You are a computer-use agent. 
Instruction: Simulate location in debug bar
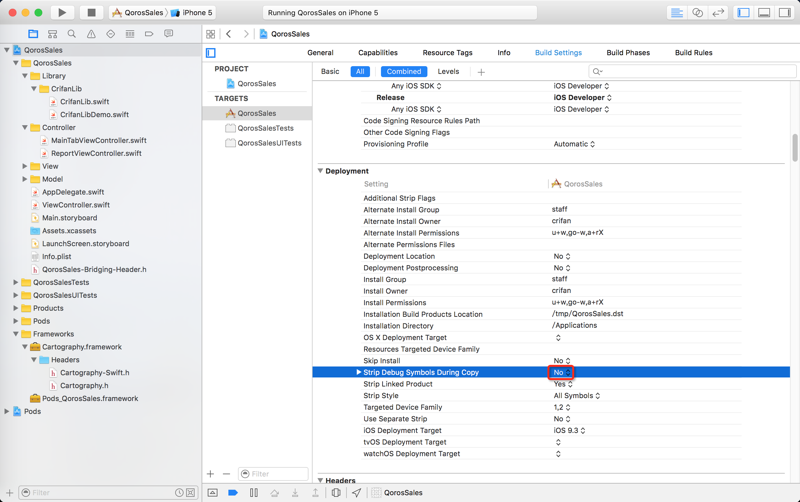pos(357,492)
